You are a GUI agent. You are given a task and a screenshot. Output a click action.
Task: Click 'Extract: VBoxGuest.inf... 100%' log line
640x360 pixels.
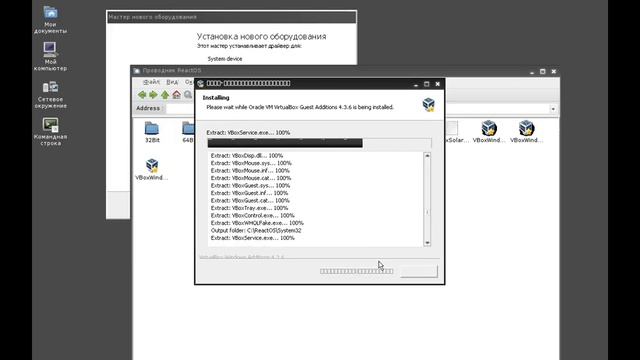click(x=249, y=193)
